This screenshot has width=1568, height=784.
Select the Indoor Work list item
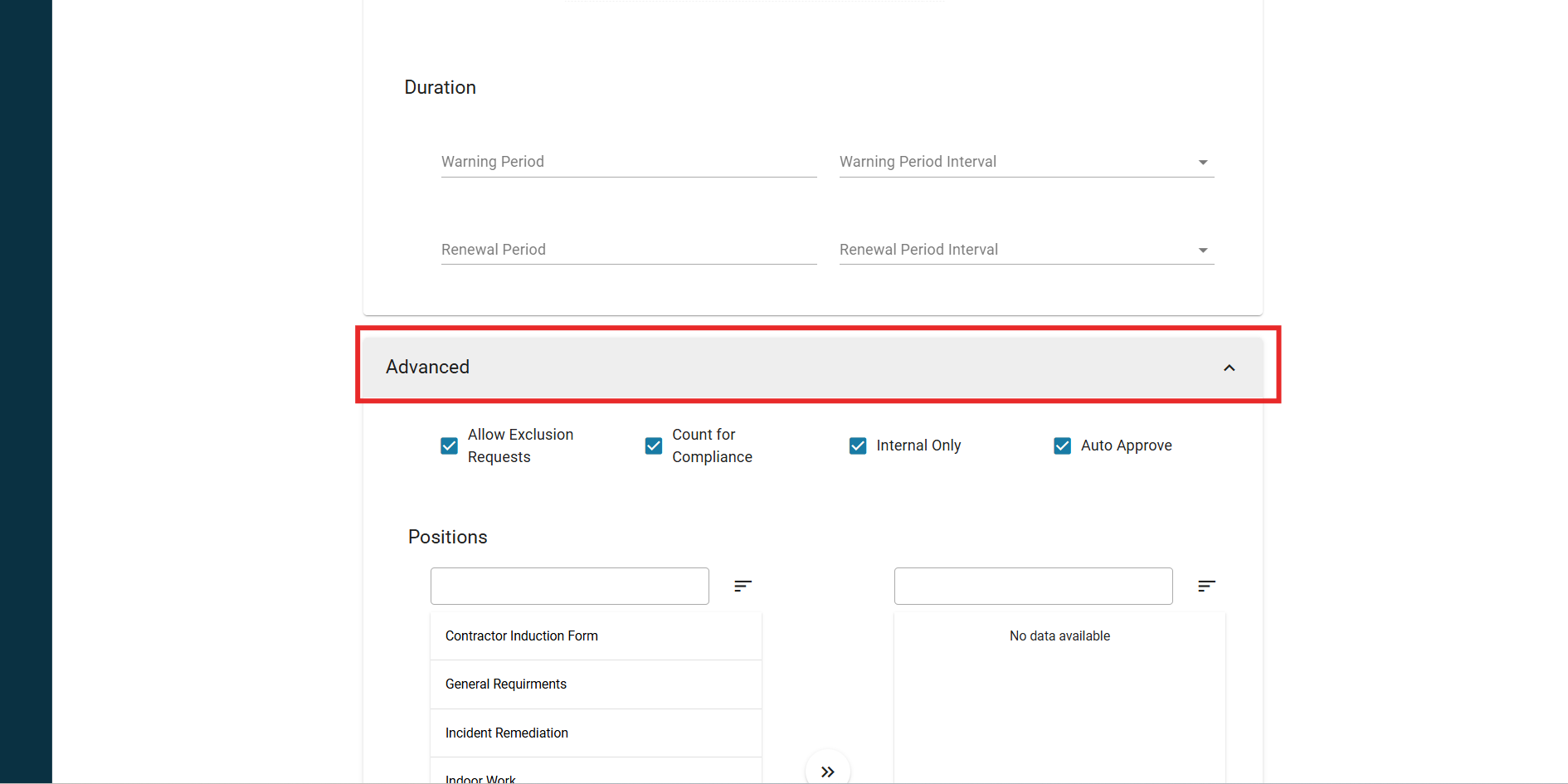pos(481,778)
